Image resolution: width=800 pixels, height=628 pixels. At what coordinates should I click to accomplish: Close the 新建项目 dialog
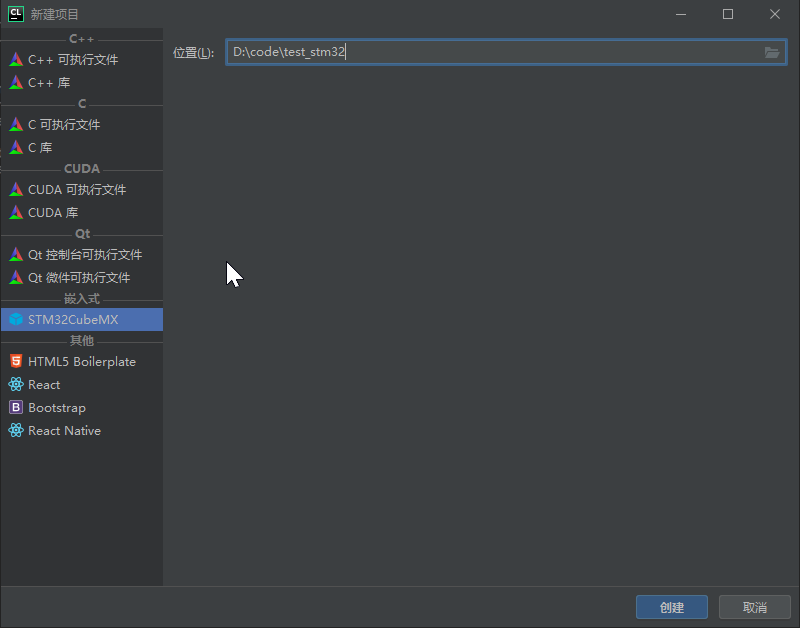pyautogui.click(x=774, y=14)
